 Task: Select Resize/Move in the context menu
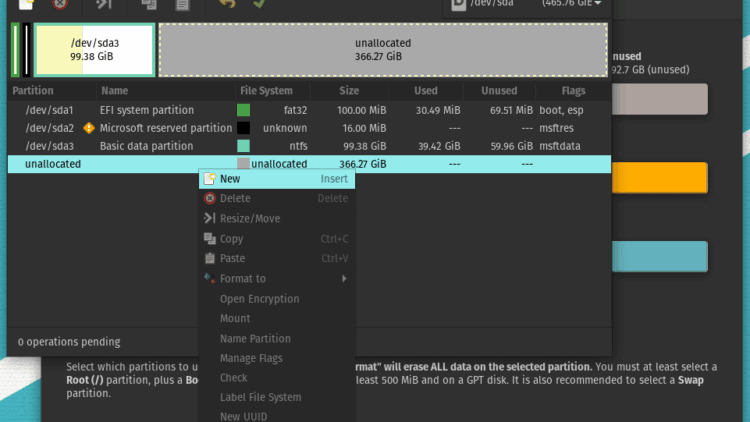tap(250, 219)
